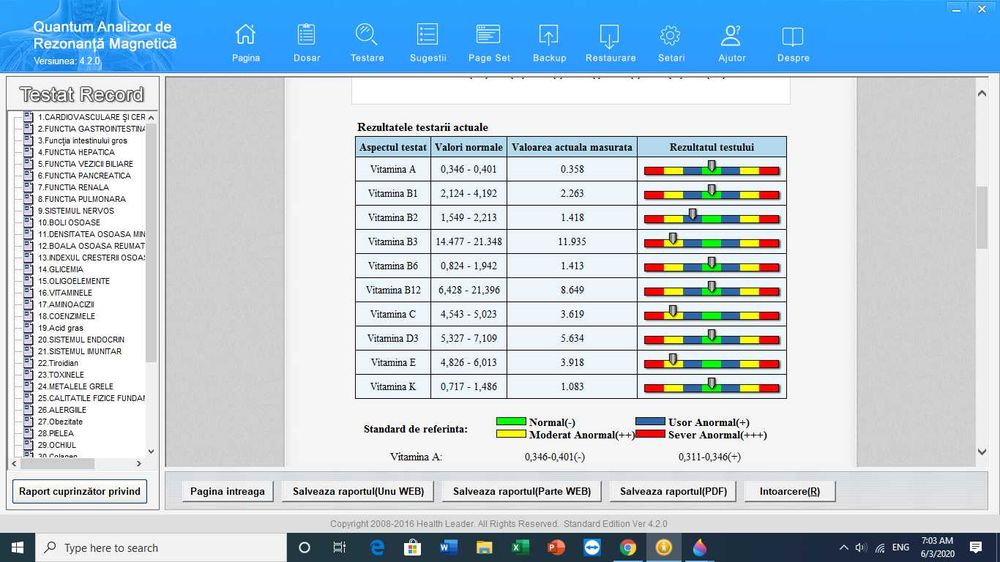Click Vitamina C measured value 3.619

[572, 314]
